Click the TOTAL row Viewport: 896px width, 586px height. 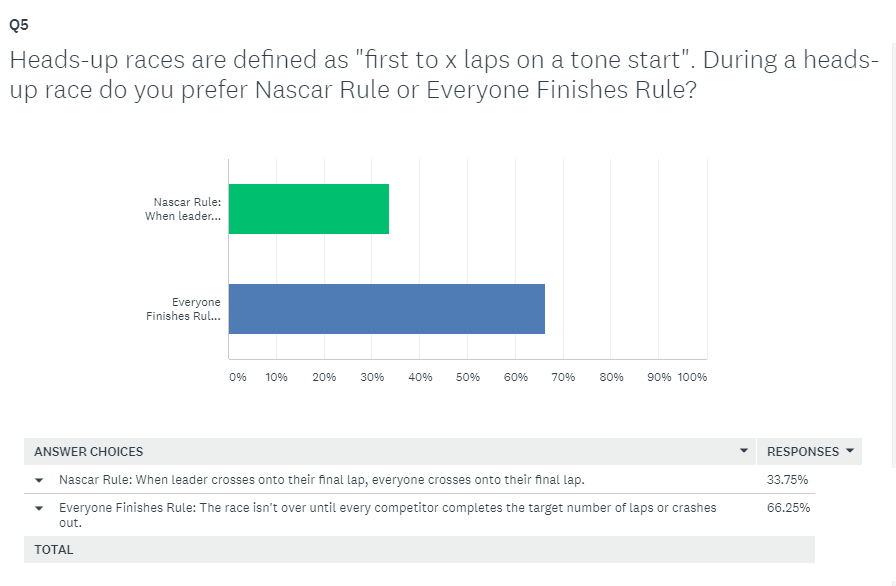click(419, 549)
